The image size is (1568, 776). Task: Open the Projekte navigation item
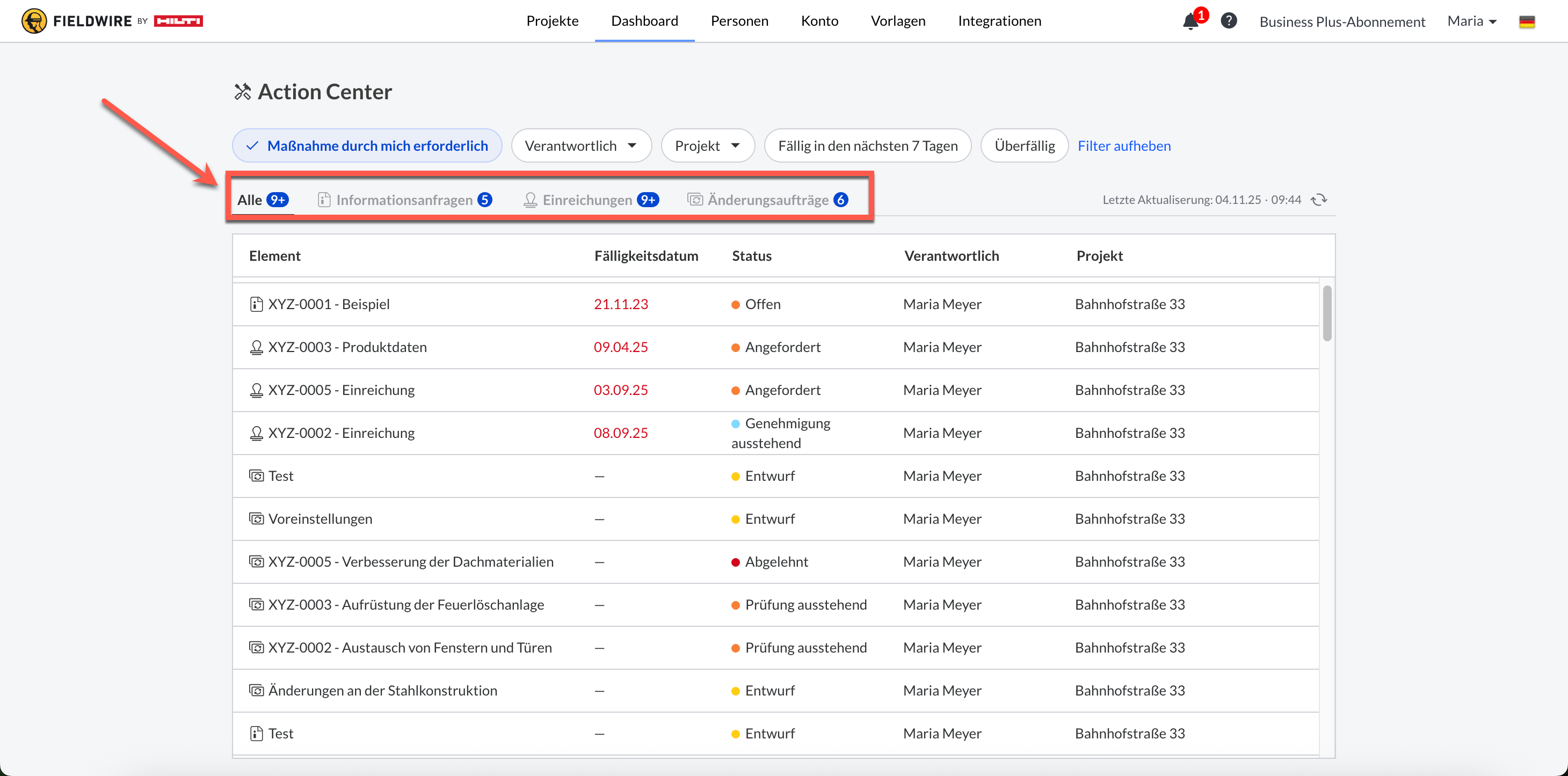pos(552,21)
